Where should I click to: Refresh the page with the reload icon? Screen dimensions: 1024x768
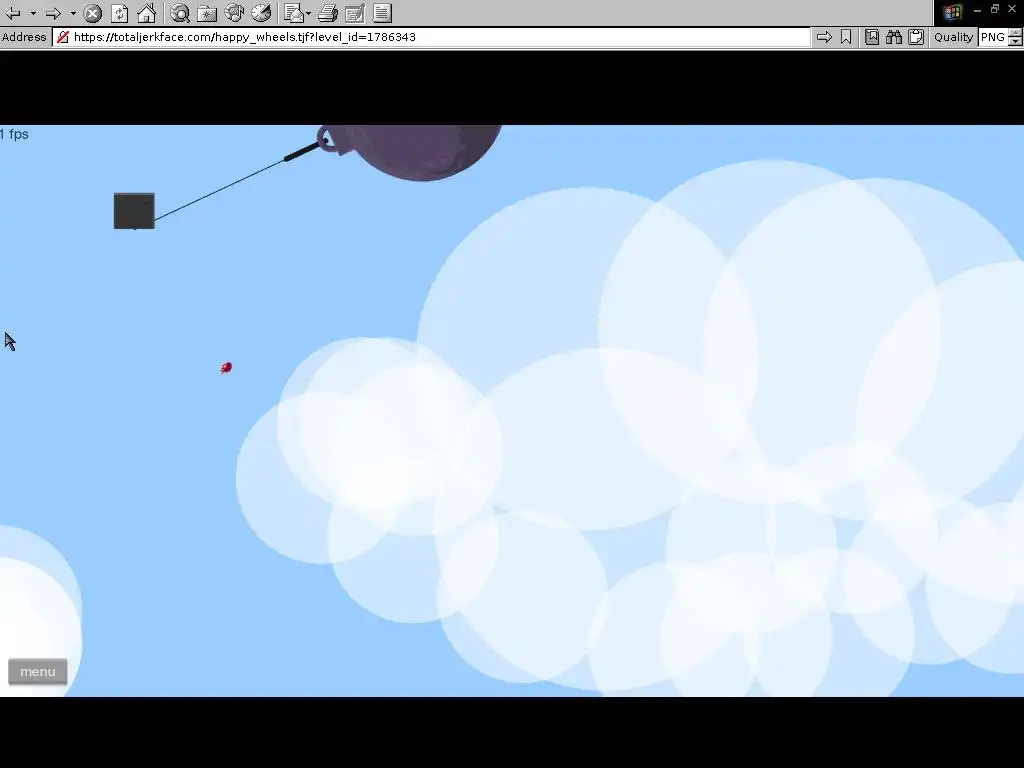[120, 13]
